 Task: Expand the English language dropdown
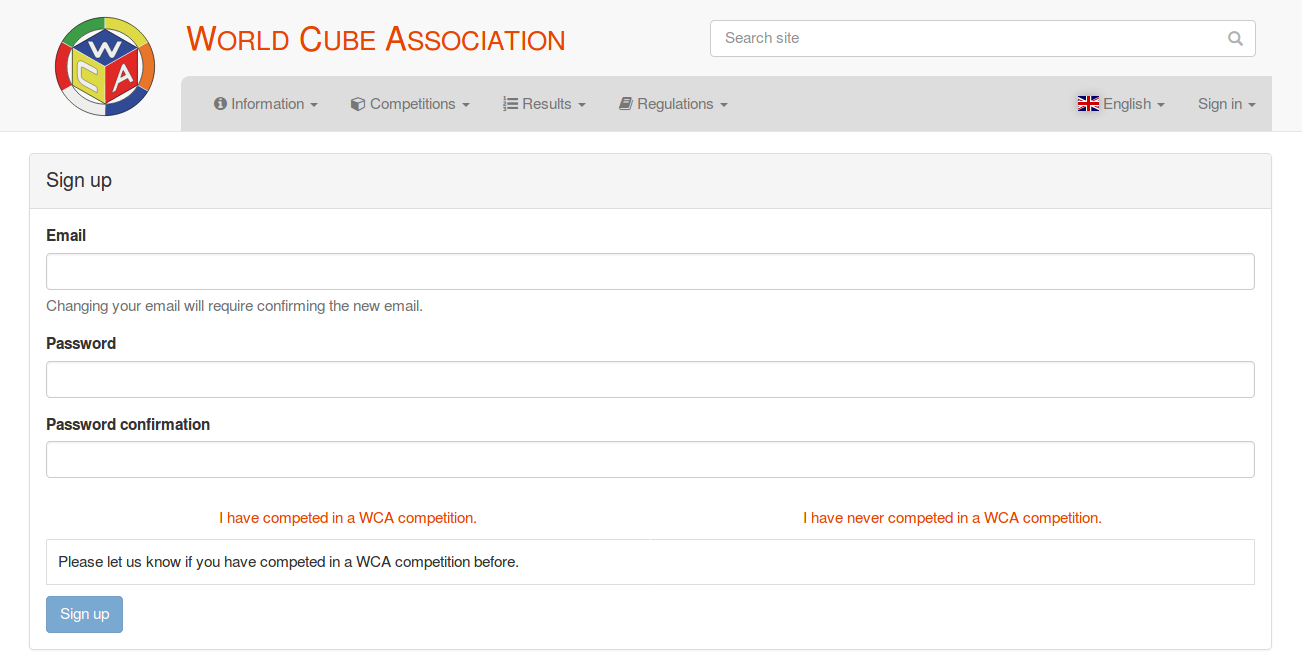[1121, 104]
